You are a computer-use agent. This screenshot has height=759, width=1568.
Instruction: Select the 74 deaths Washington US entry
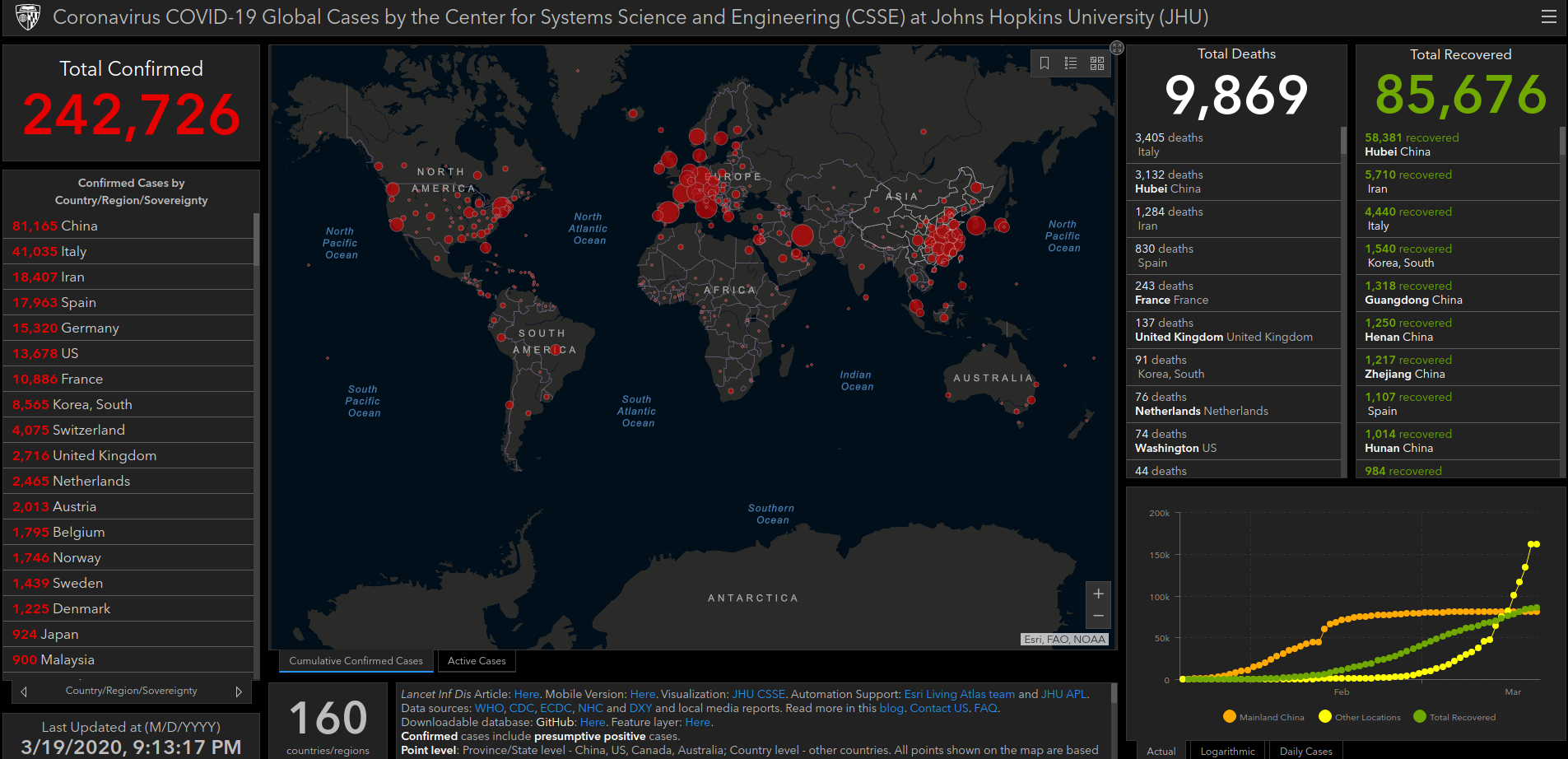(1233, 440)
